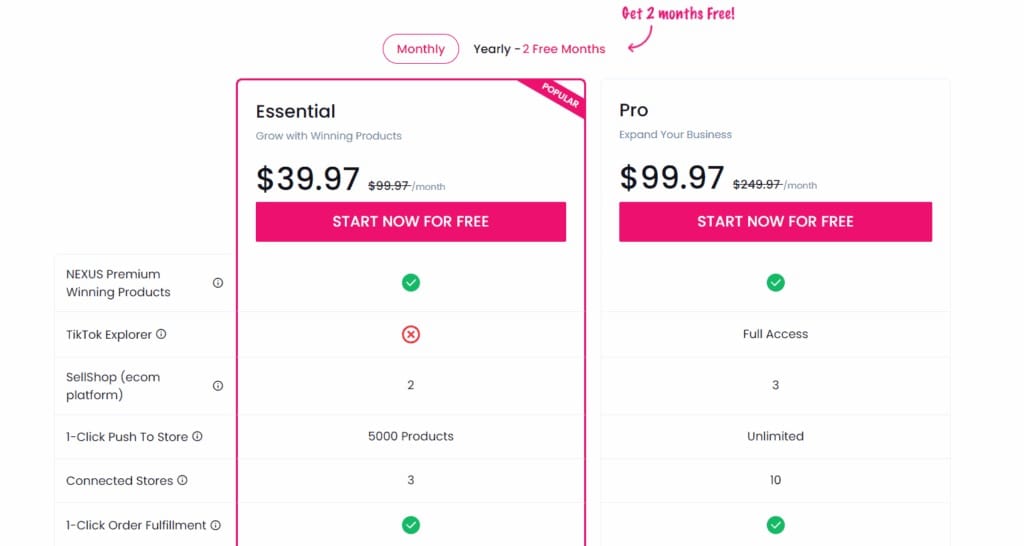The image size is (1024, 546).
Task: Click green checkmark for Essential NEXUS Winning Products
Action: point(411,283)
